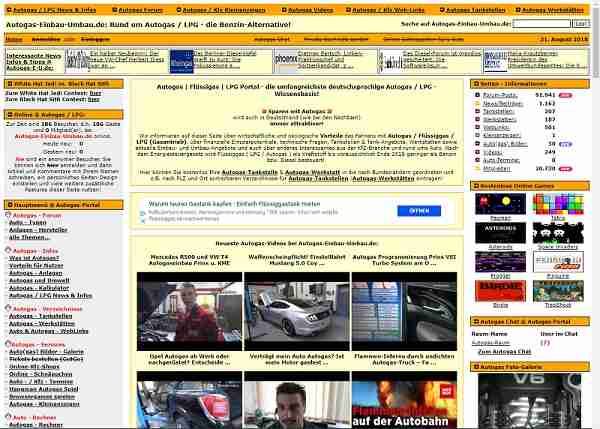The image size is (600, 429).
Task: Open Auto - Tuning forum link
Action: click(28, 222)
